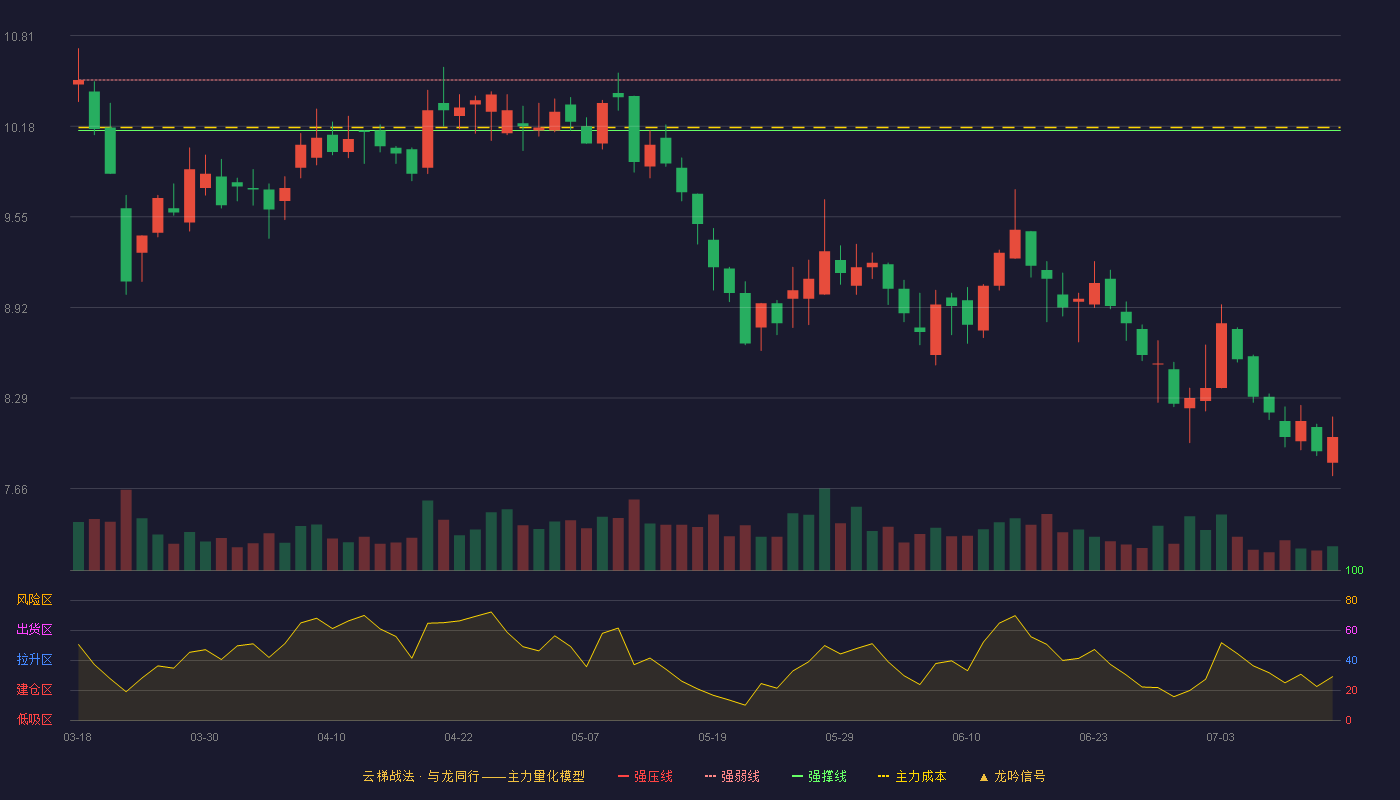Toggle the 主力成本 legend entry
The width and height of the screenshot is (1400, 800).
coord(912,776)
